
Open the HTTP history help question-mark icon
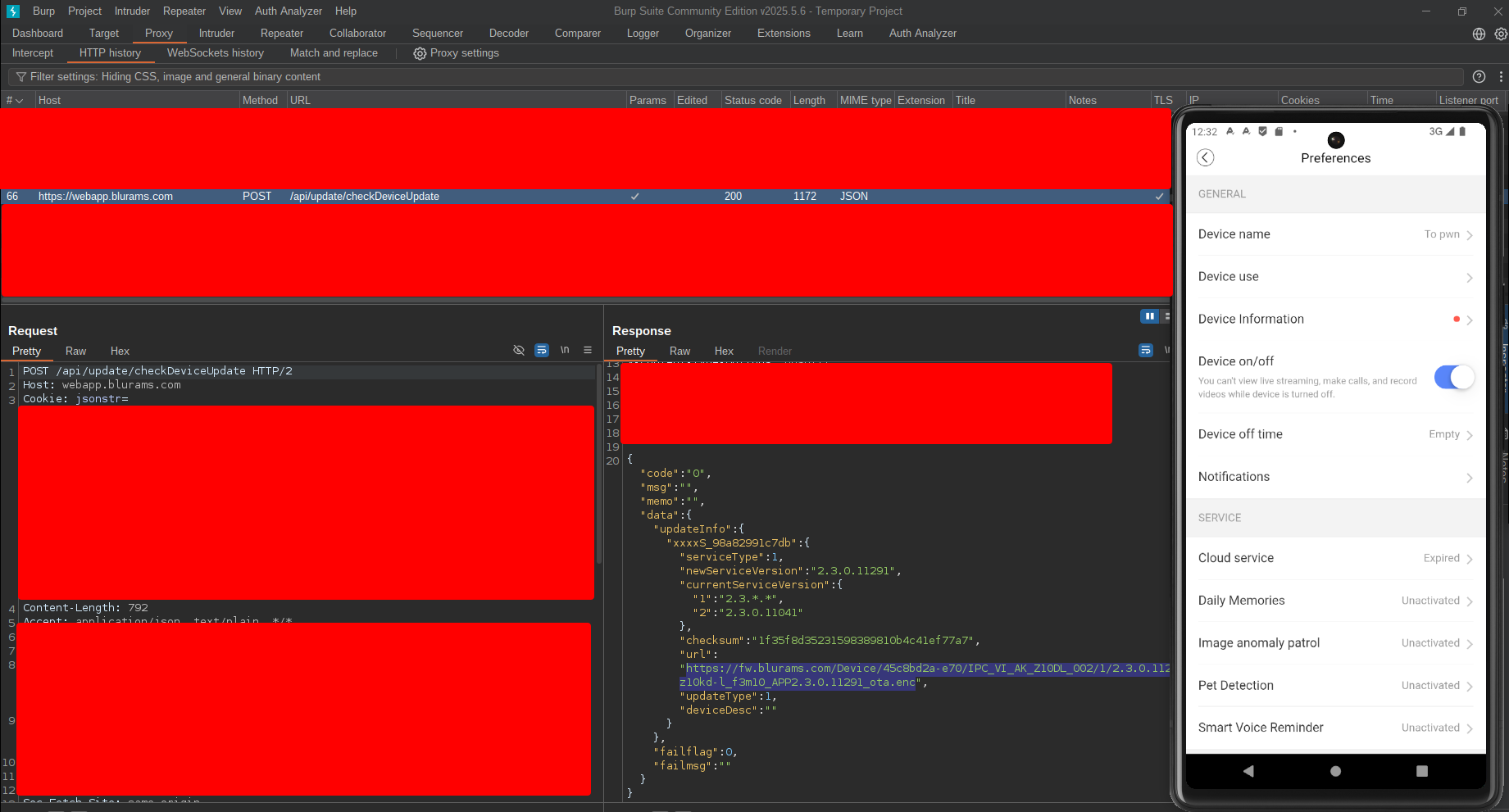[x=1479, y=77]
